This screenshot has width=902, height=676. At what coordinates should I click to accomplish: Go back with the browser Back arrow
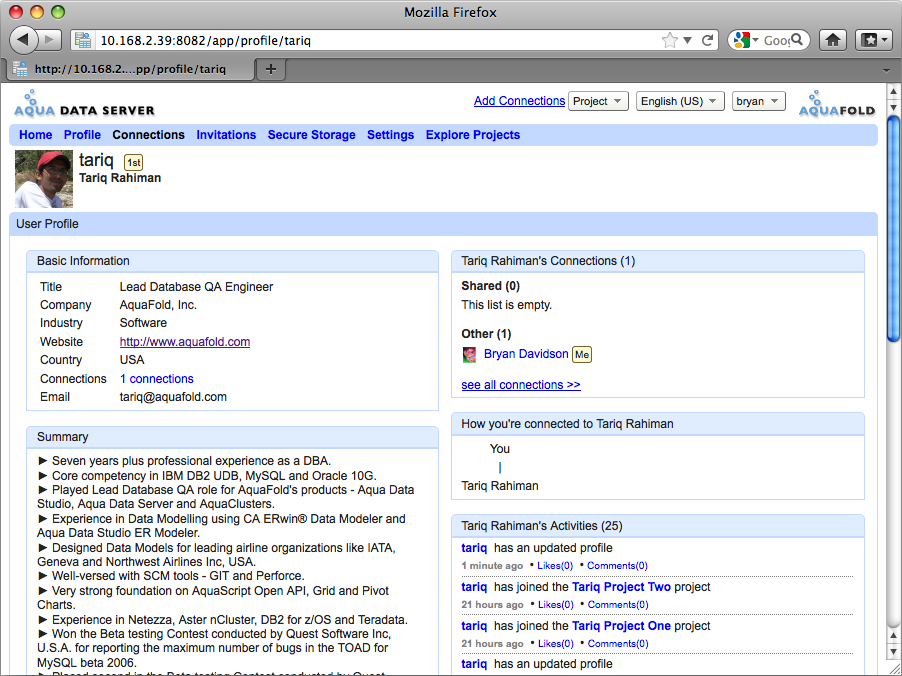point(23,40)
